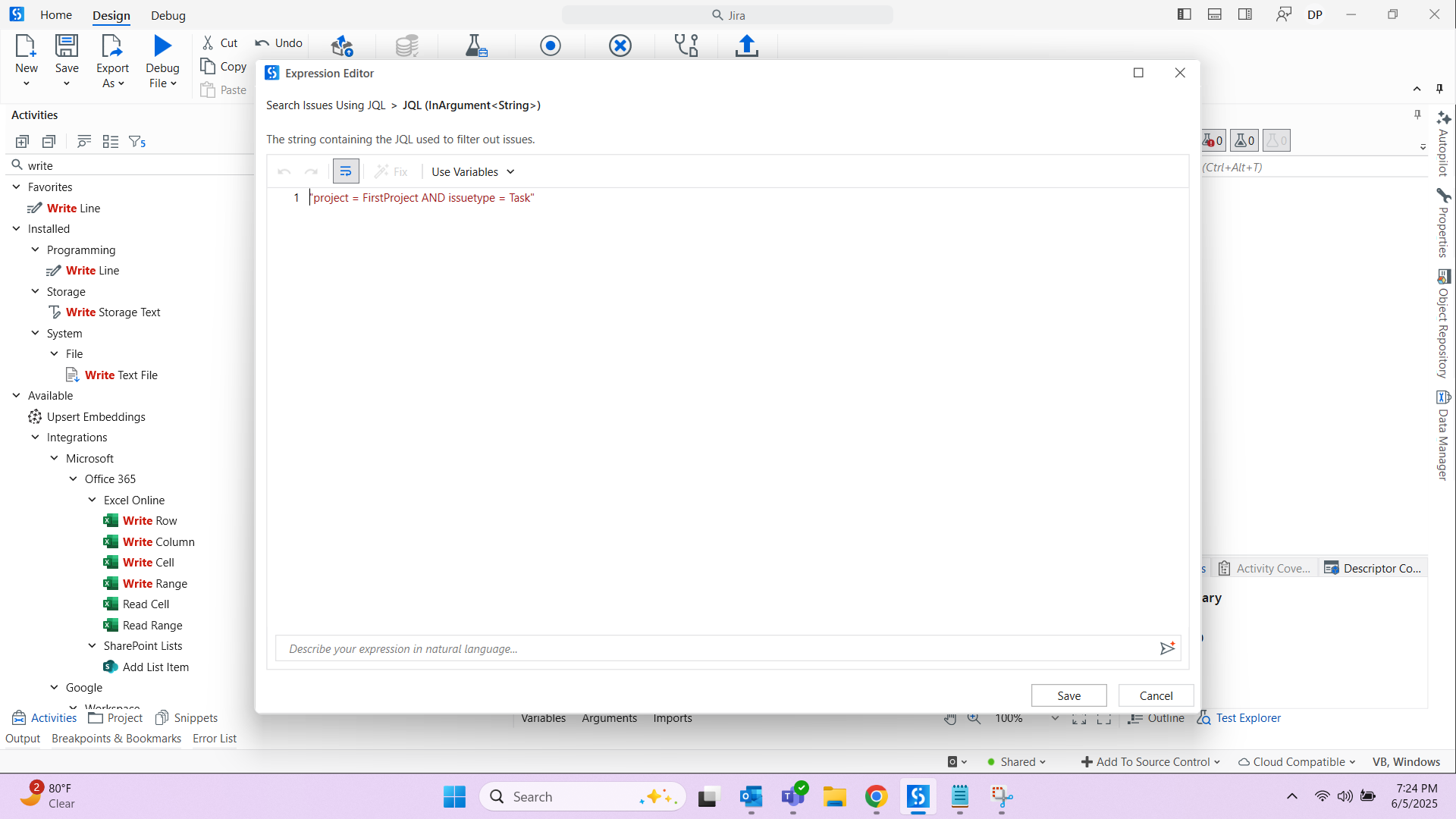This screenshot has width=1456, height=819.
Task: Collapse all activities in Activities panel
Action: 49,142
